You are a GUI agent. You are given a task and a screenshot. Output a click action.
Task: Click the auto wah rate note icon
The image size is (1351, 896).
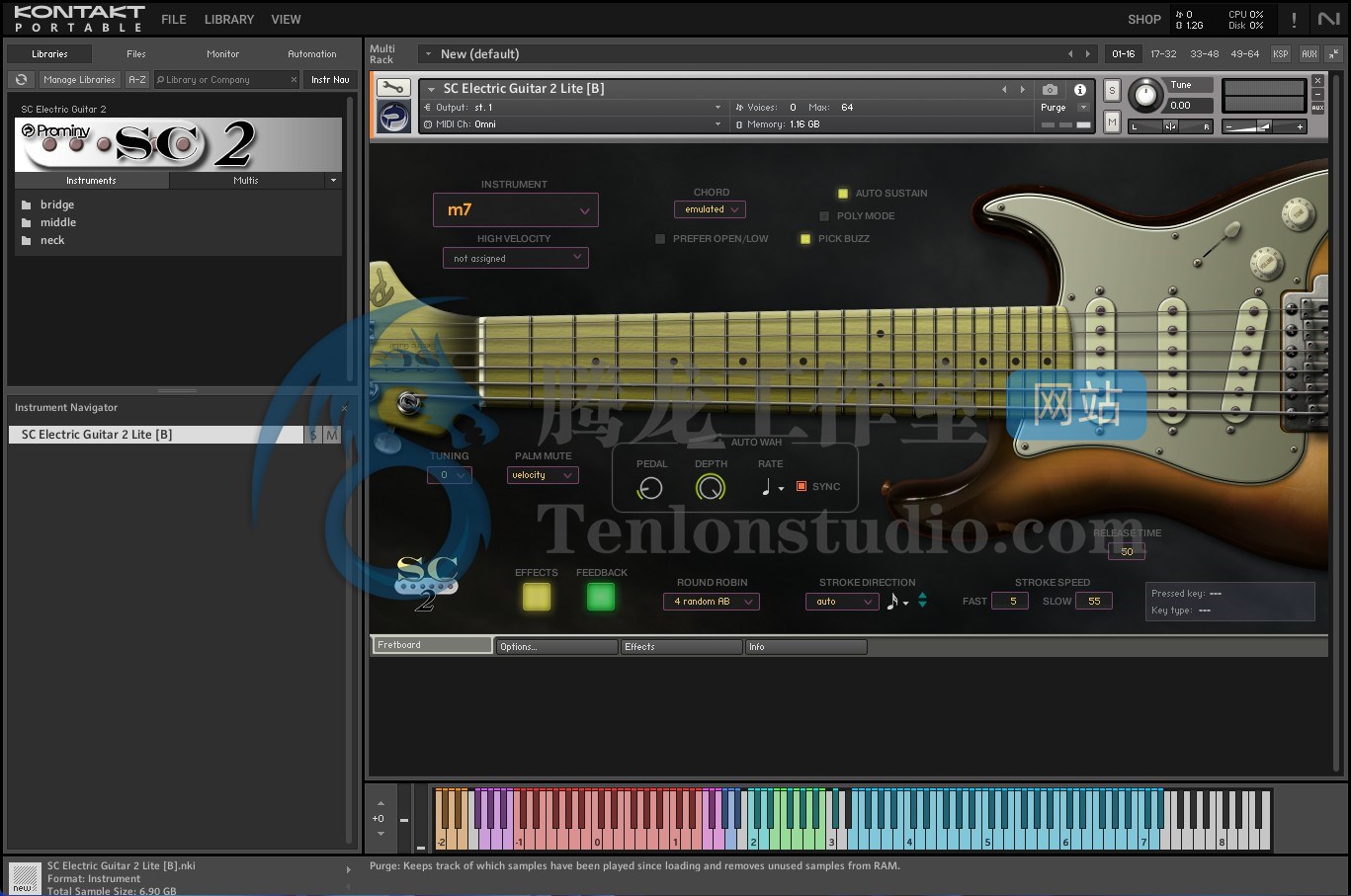tap(767, 486)
